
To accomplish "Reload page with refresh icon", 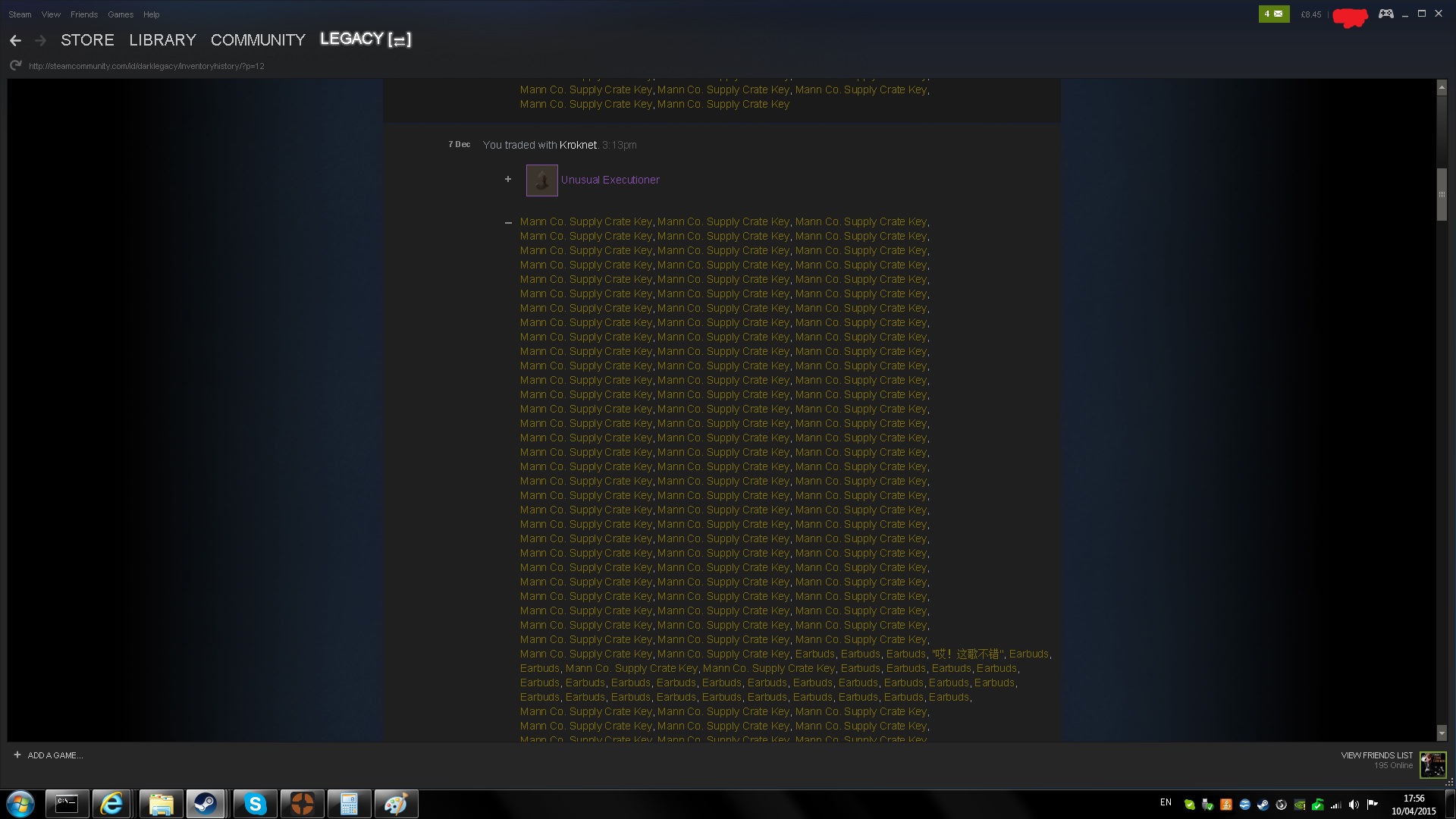I will pyautogui.click(x=15, y=66).
